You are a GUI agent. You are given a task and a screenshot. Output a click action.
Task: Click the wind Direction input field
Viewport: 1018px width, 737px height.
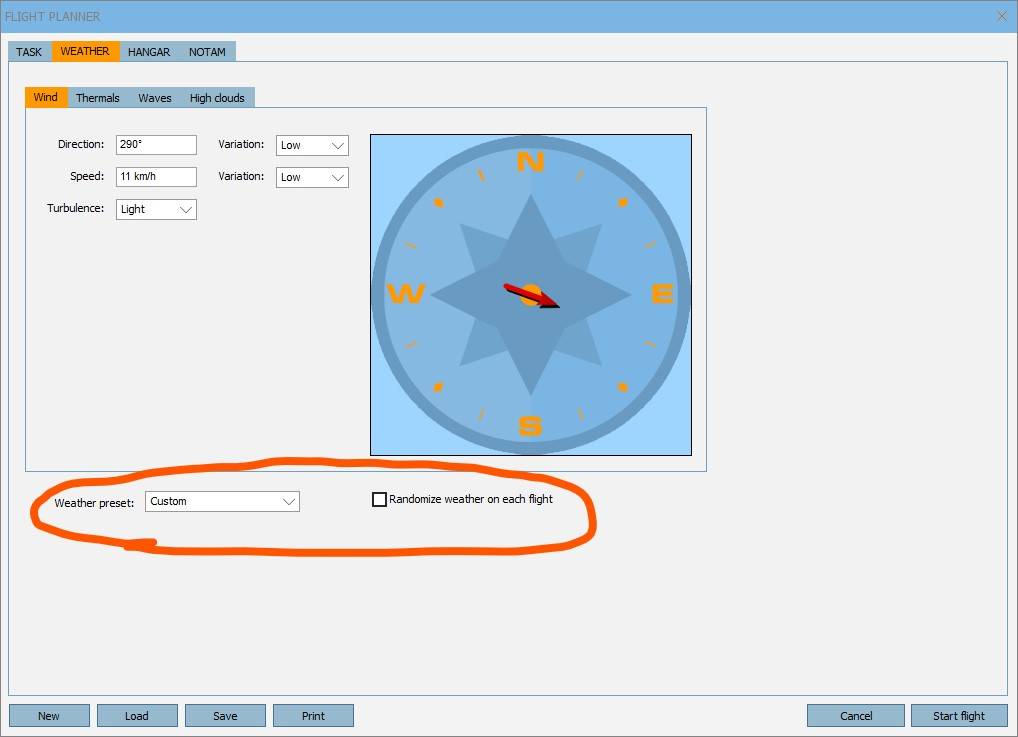point(156,145)
